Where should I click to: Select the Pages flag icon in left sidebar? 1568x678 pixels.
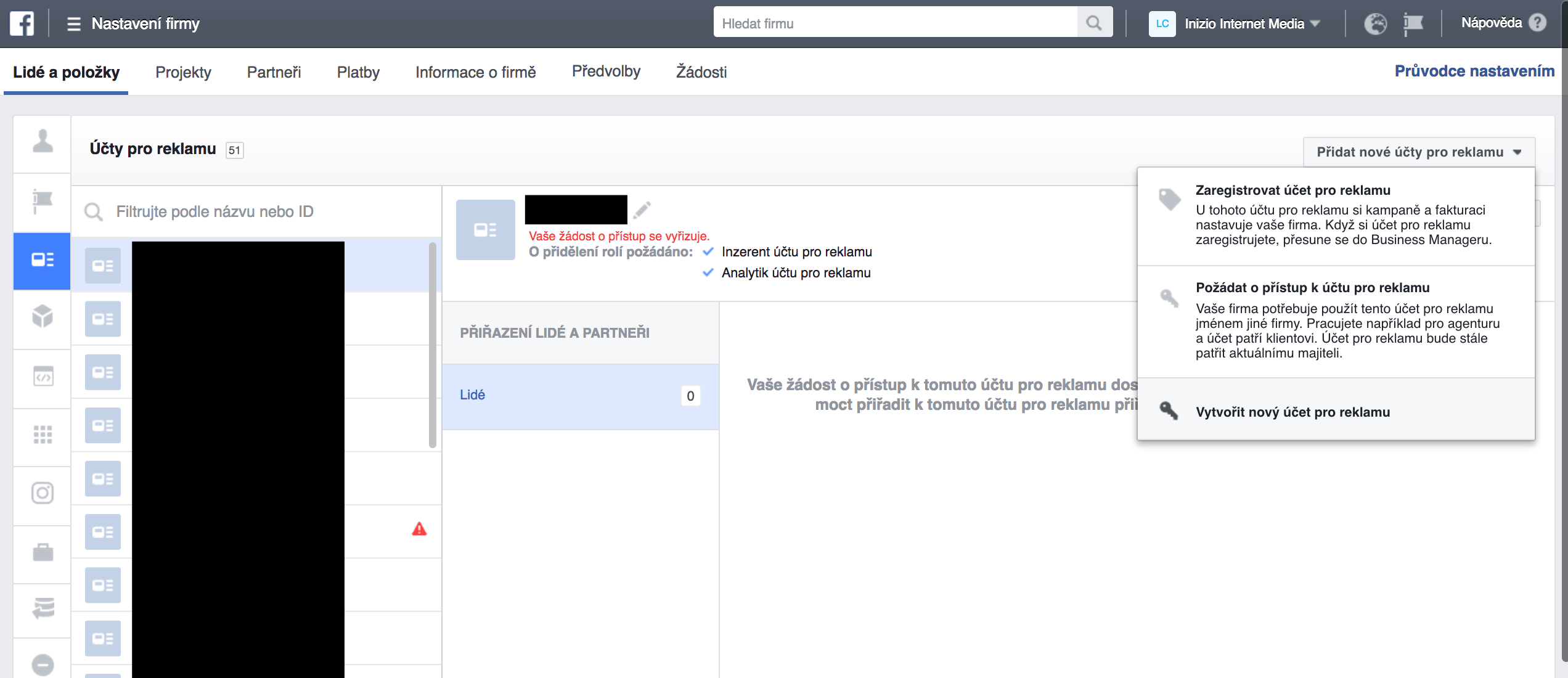point(43,201)
